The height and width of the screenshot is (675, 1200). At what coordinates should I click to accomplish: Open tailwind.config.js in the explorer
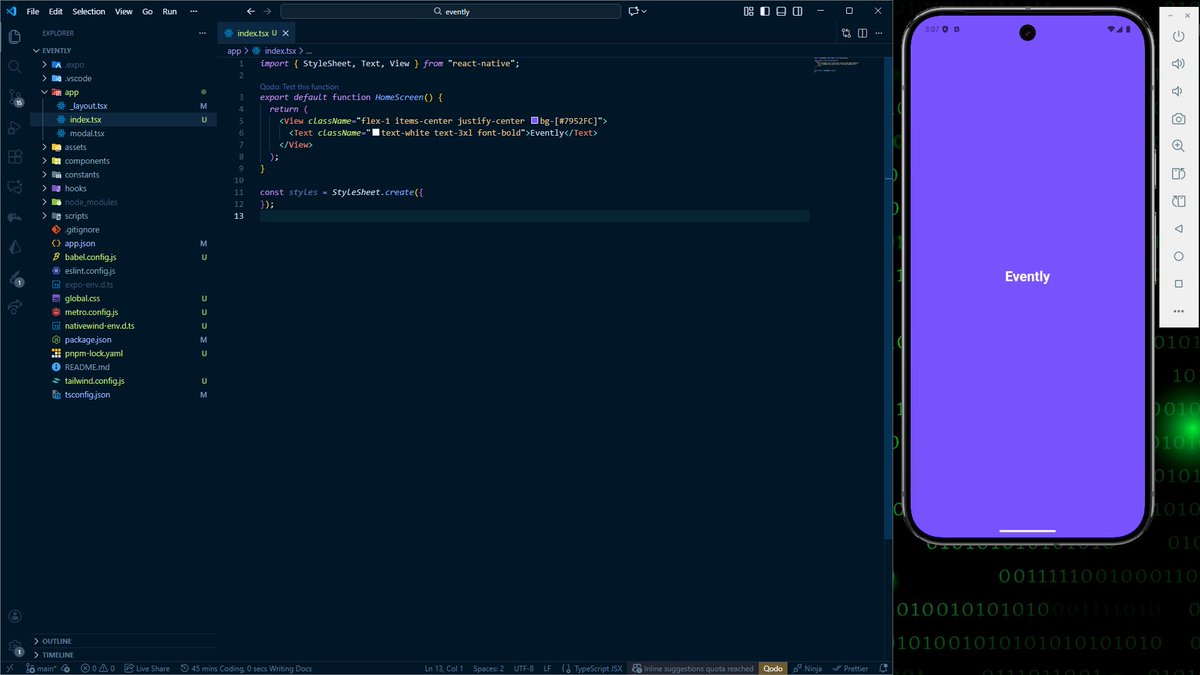94,381
